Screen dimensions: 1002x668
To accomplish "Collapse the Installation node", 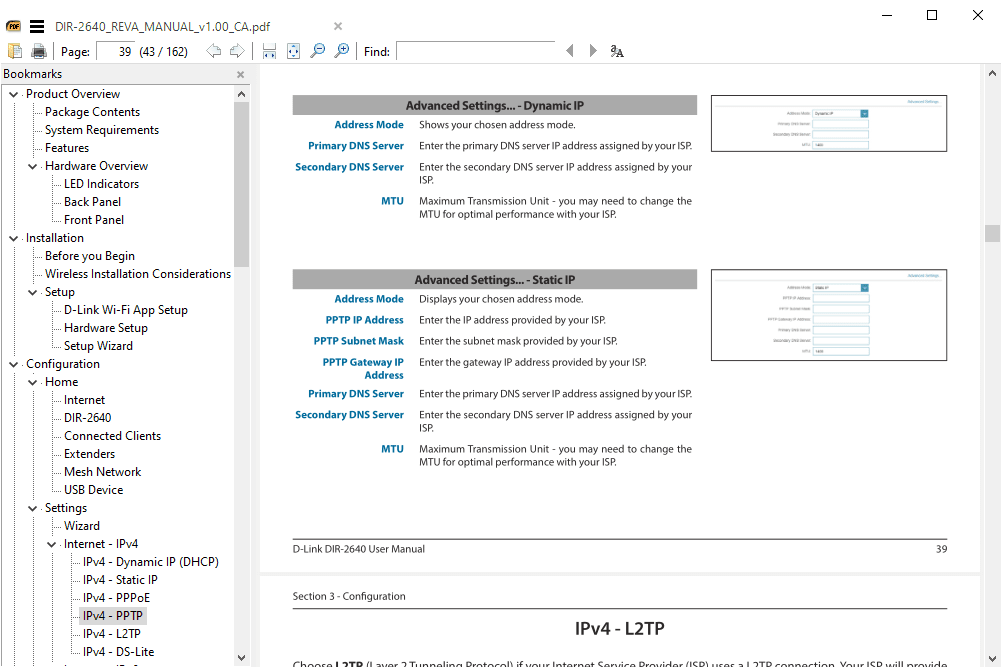I will point(13,238).
